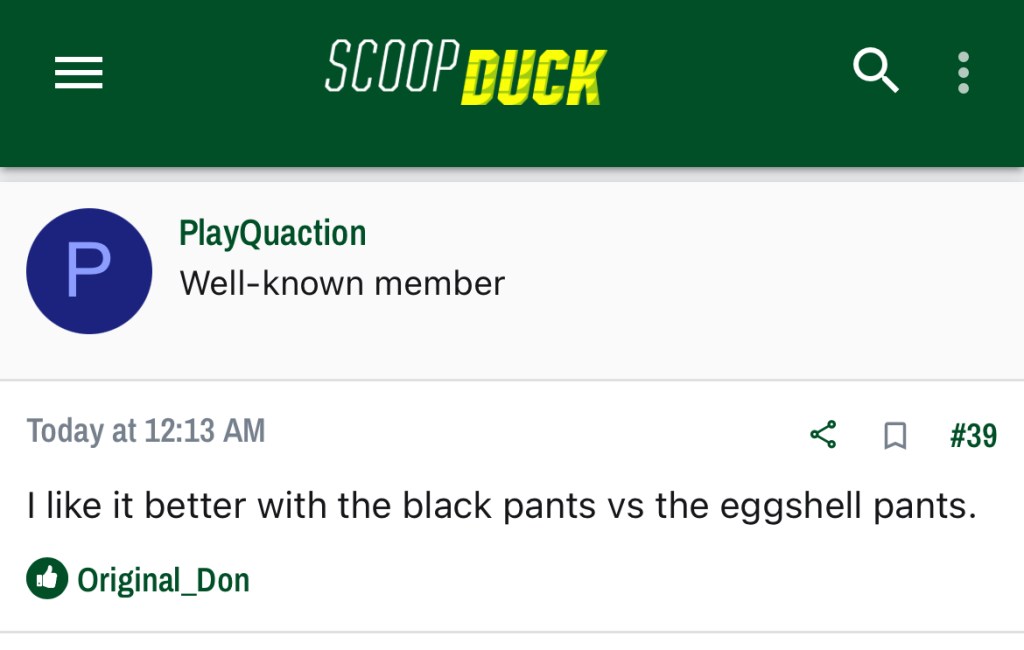1024x650 pixels.
Task: Click the 'Today at 12:13 AM' timestamp
Action: tap(146, 431)
